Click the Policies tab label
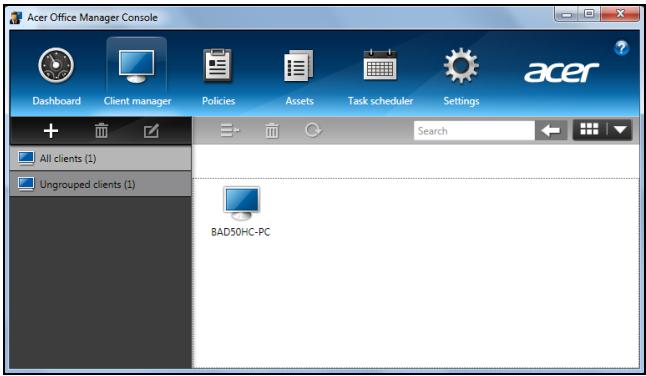 coord(218,101)
